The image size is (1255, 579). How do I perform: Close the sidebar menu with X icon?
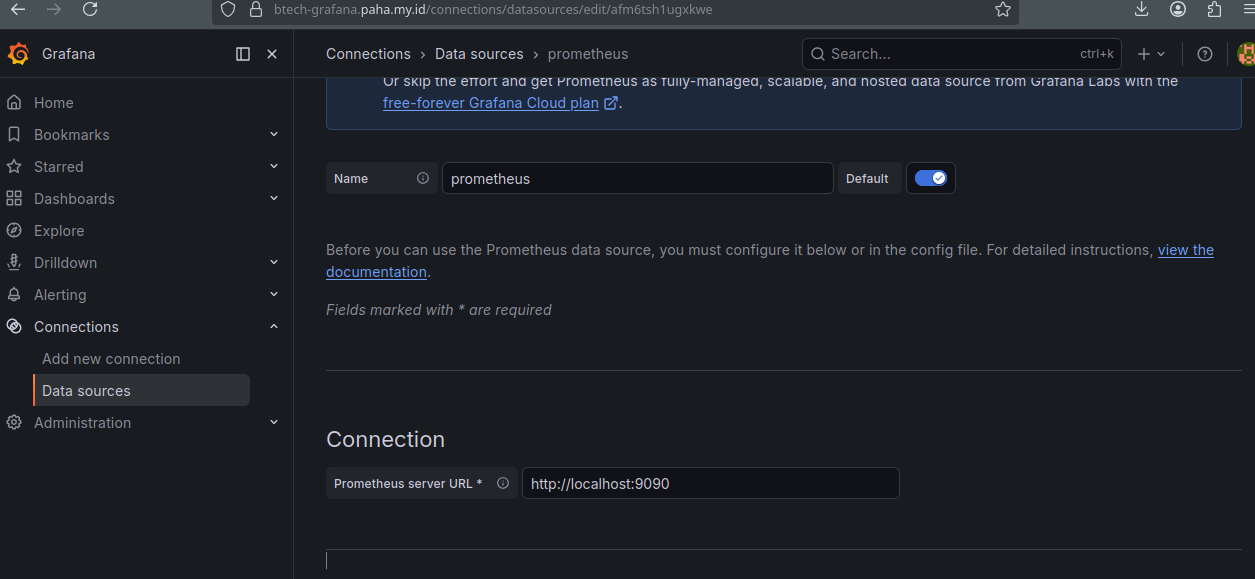point(272,54)
